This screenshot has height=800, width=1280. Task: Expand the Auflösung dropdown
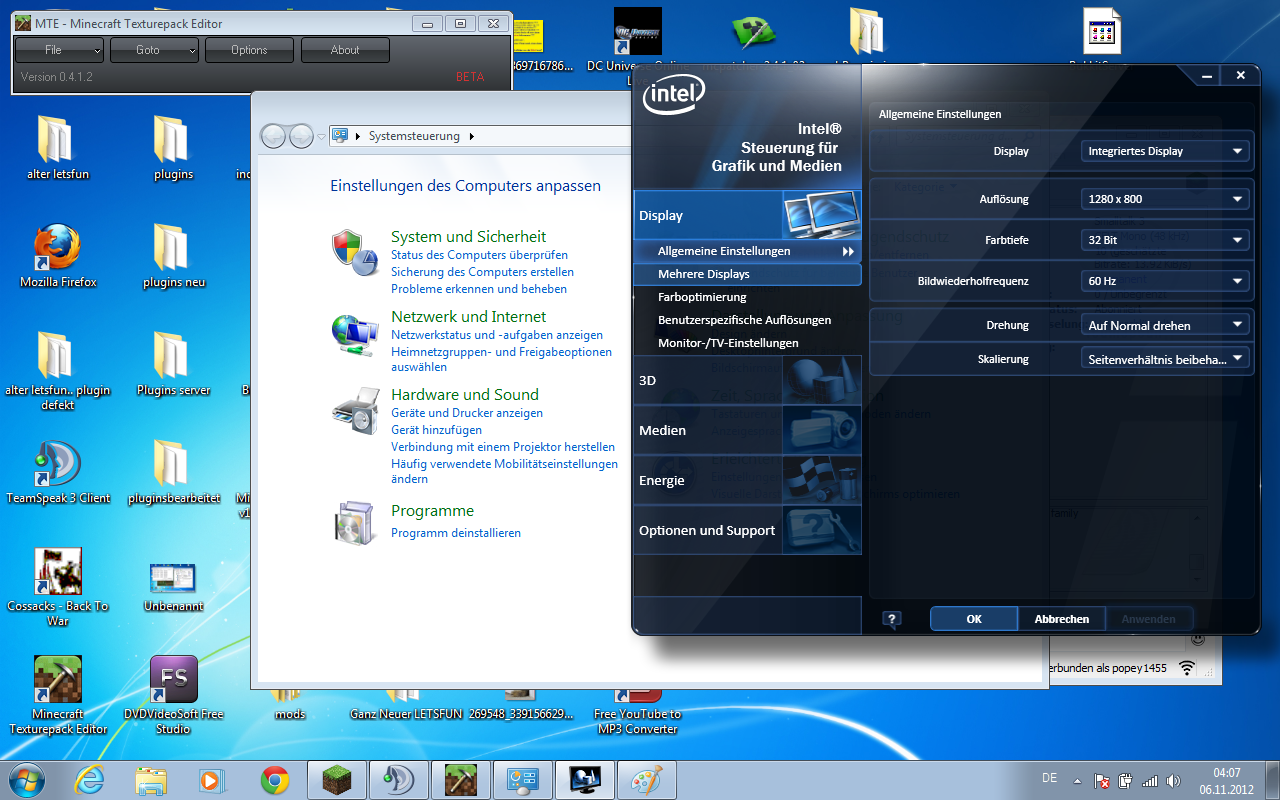[x=1165, y=199]
